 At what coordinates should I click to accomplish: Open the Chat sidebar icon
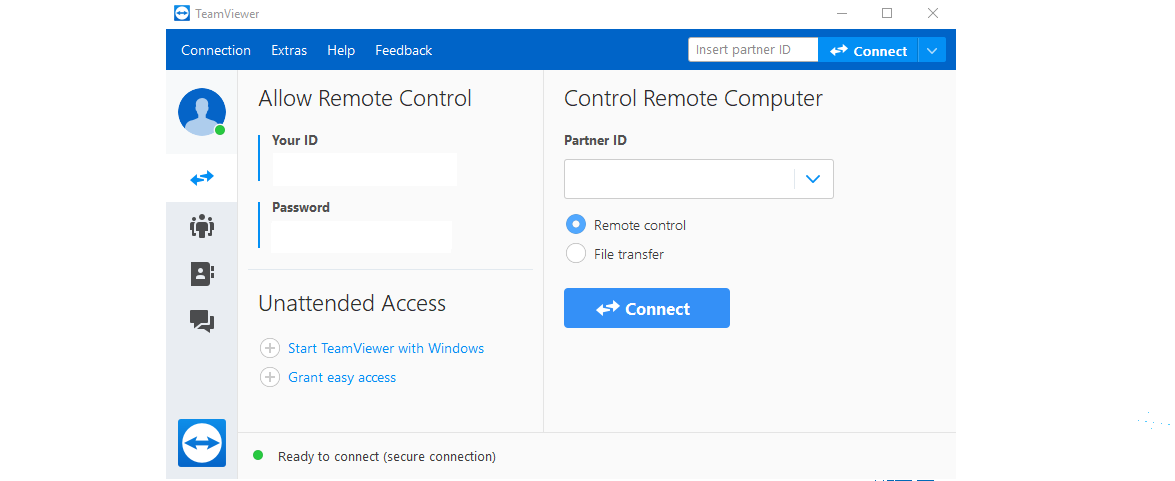point(202,321)
